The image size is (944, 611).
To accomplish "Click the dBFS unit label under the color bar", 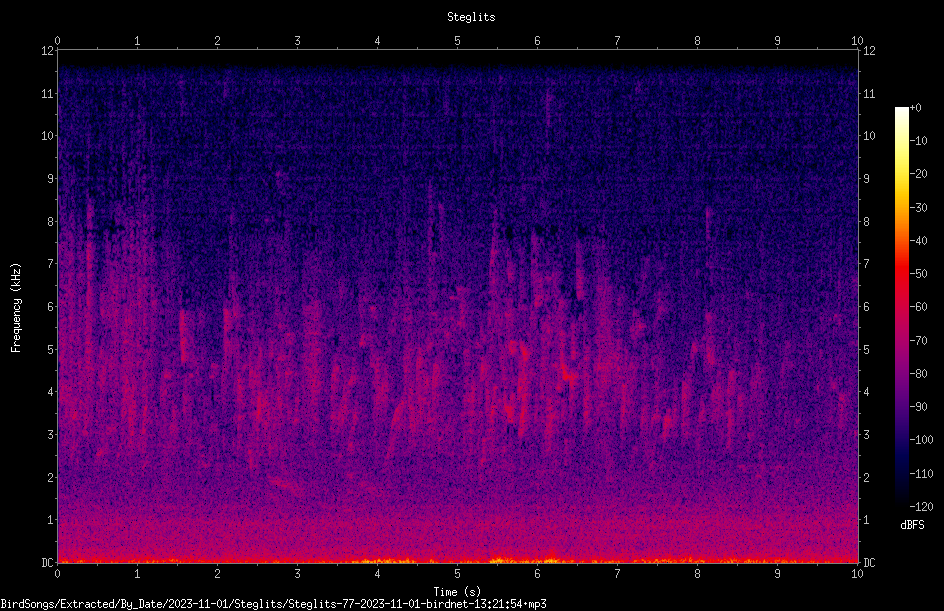I will (x=913, y=525).
